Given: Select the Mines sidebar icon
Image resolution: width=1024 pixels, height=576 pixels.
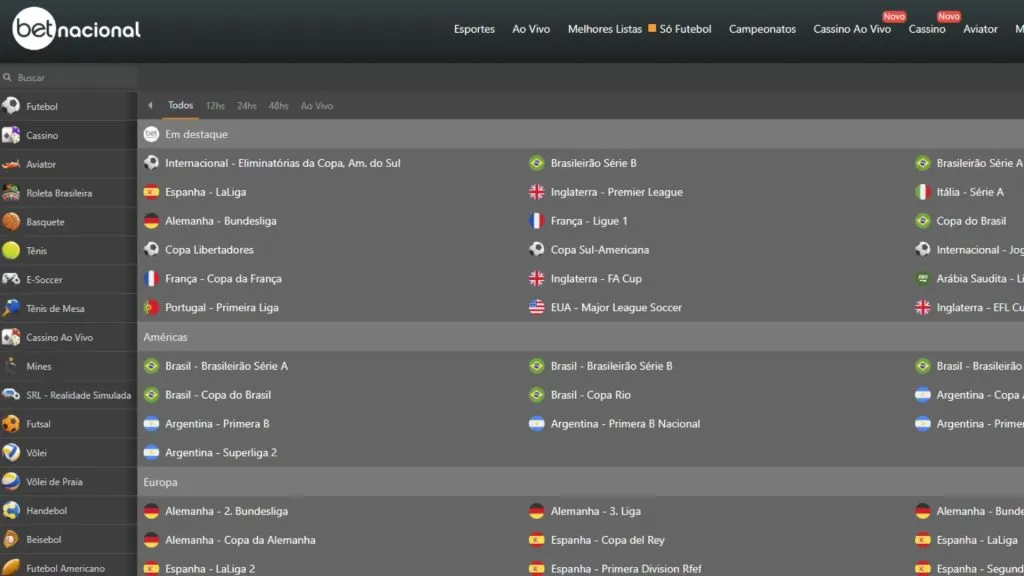Looking at the screenshot, I should (x=11, y=366).
